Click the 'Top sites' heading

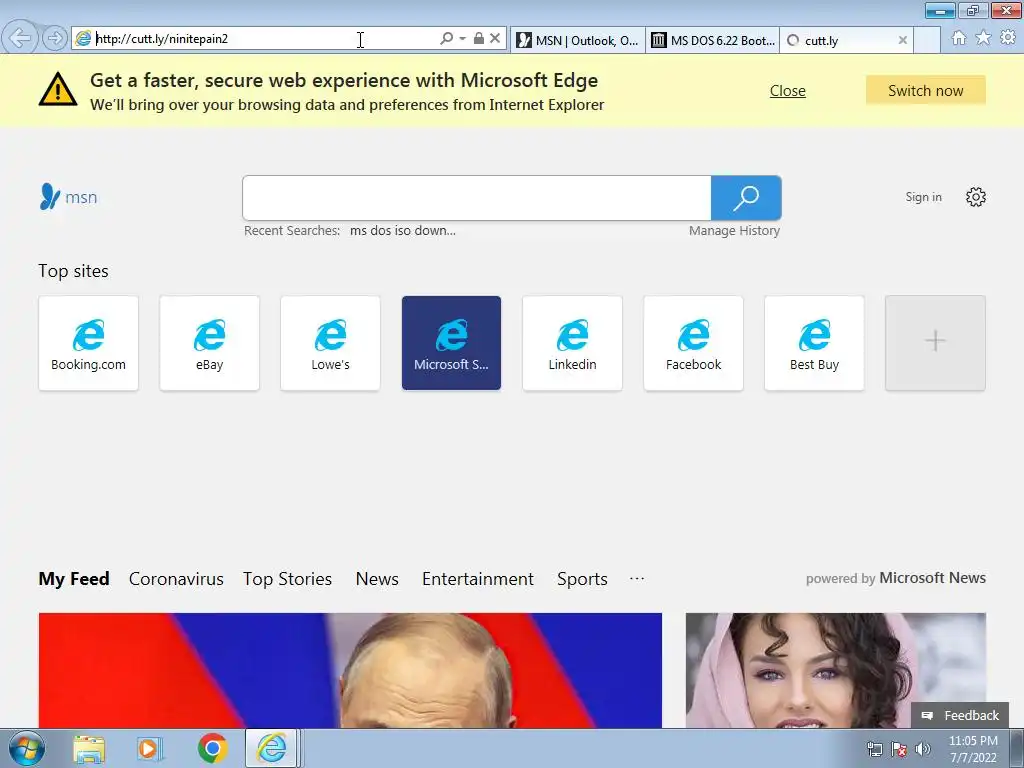(73, 271)
